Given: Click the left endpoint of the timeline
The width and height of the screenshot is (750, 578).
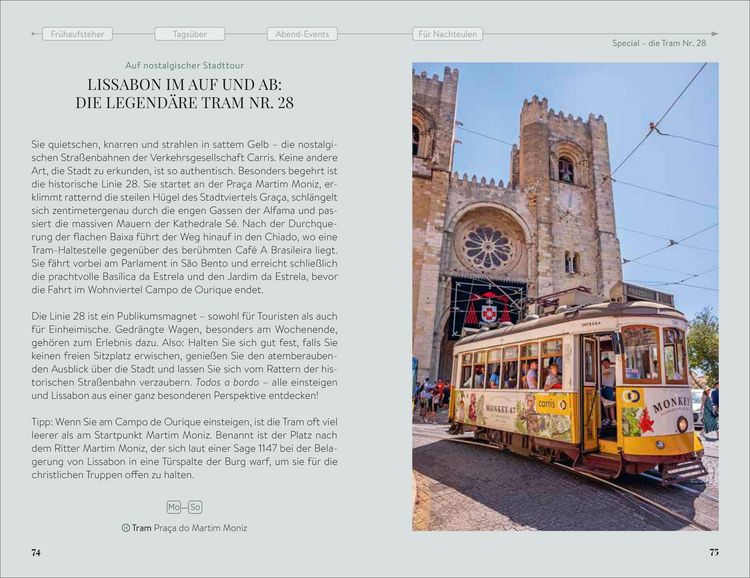Looking at the screenshot, I should click(x=33, y=34).
